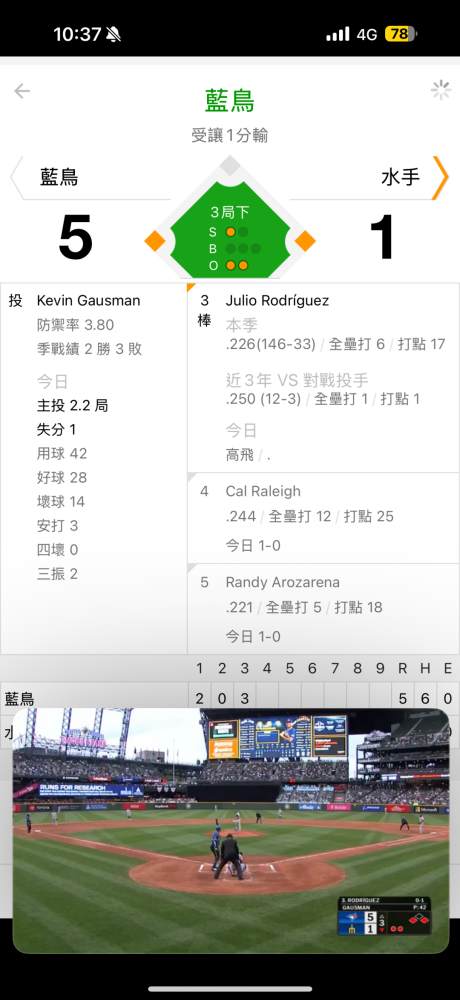
Task: Tap the 藍鳥 row in scoreboard
Action: [x=230, y=698]
